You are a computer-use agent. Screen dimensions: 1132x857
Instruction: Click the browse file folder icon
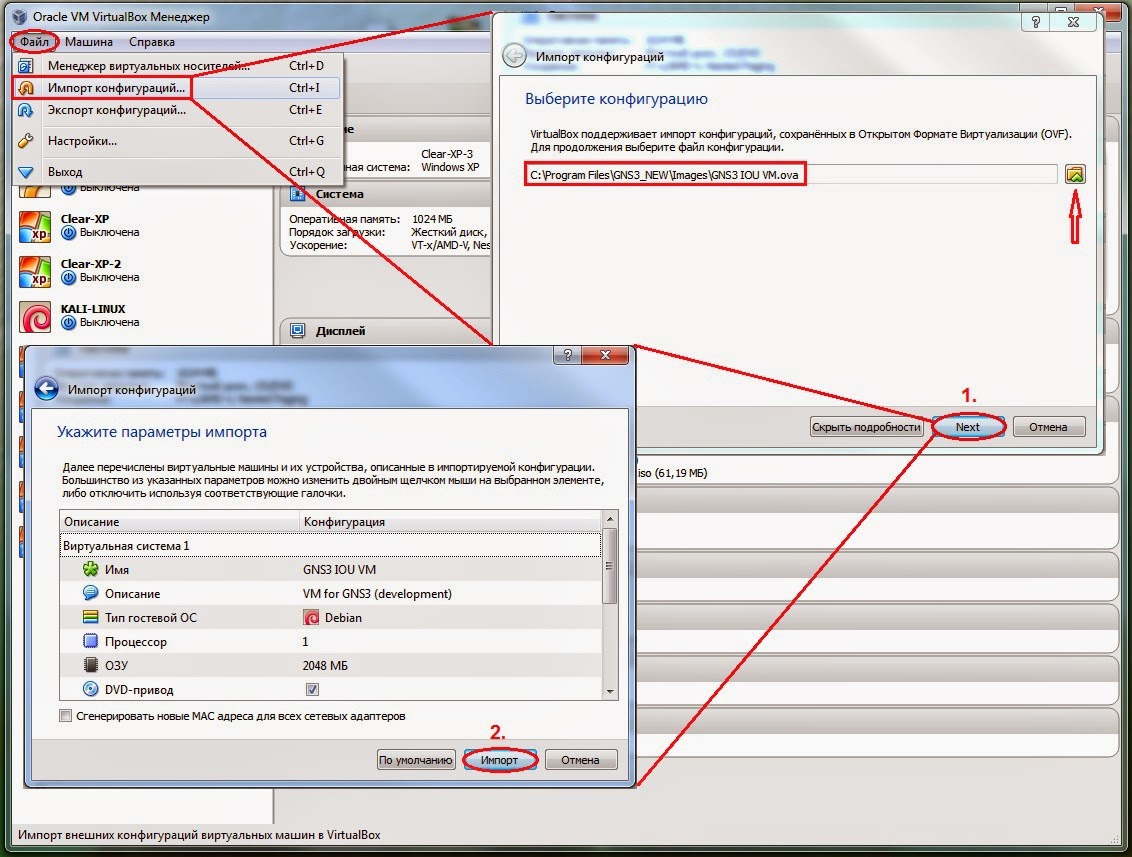pyautogui.click(x=1075, y=174)
